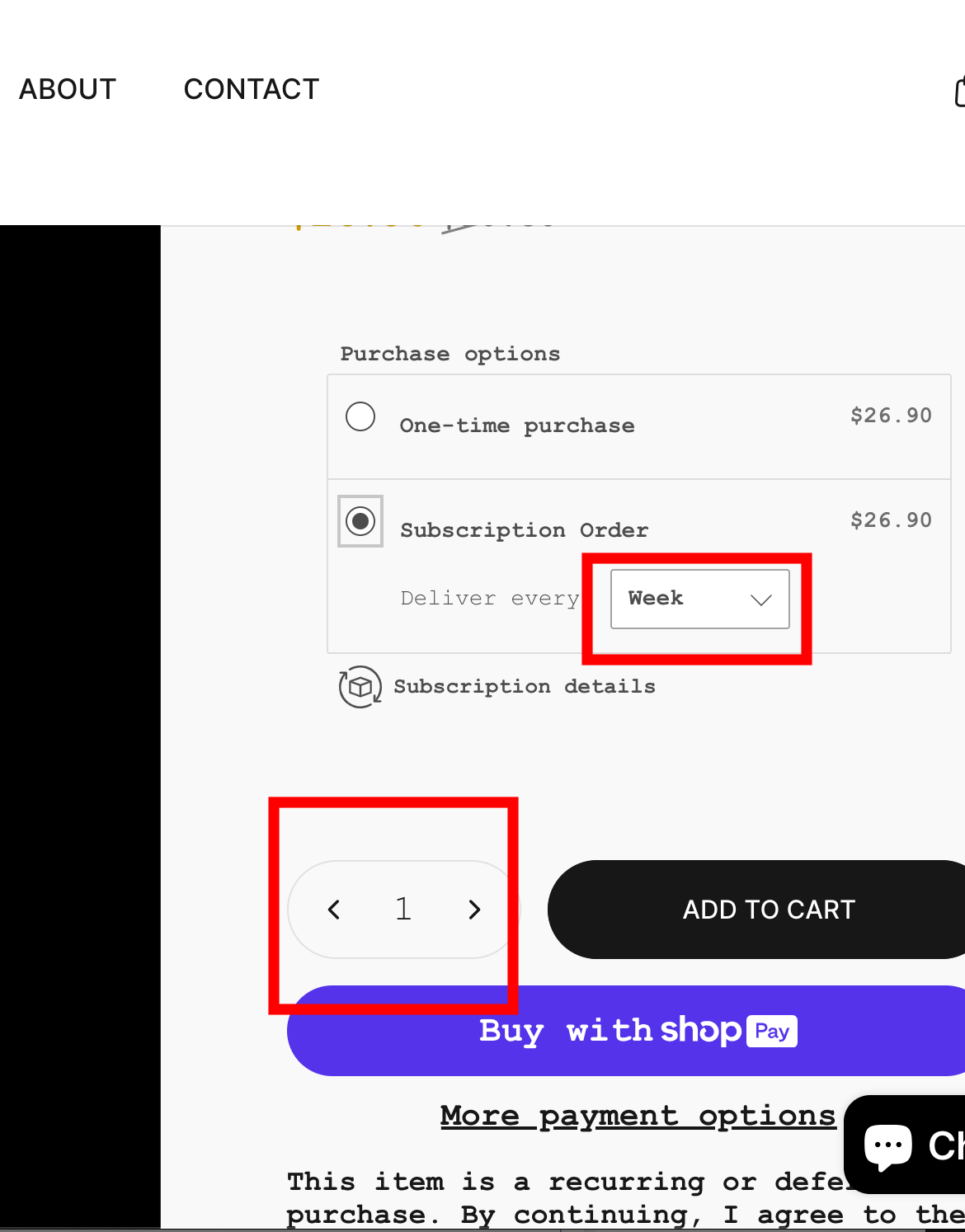Go to the ABOUT page

tap(68, 89)
